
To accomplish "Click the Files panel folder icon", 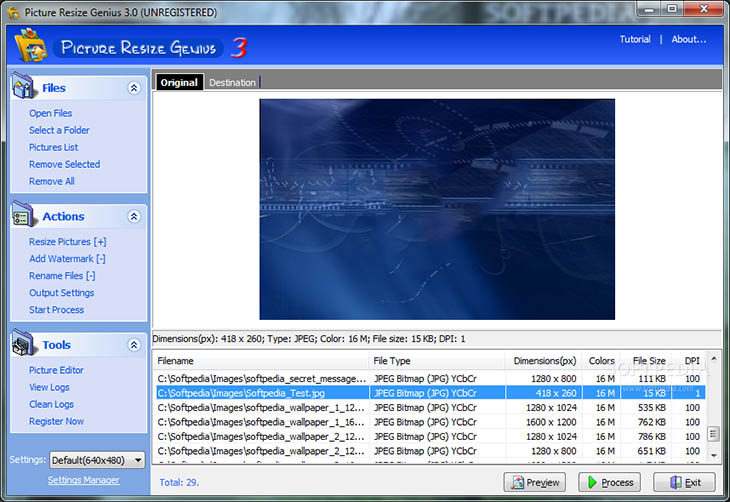I will [23, 86].
